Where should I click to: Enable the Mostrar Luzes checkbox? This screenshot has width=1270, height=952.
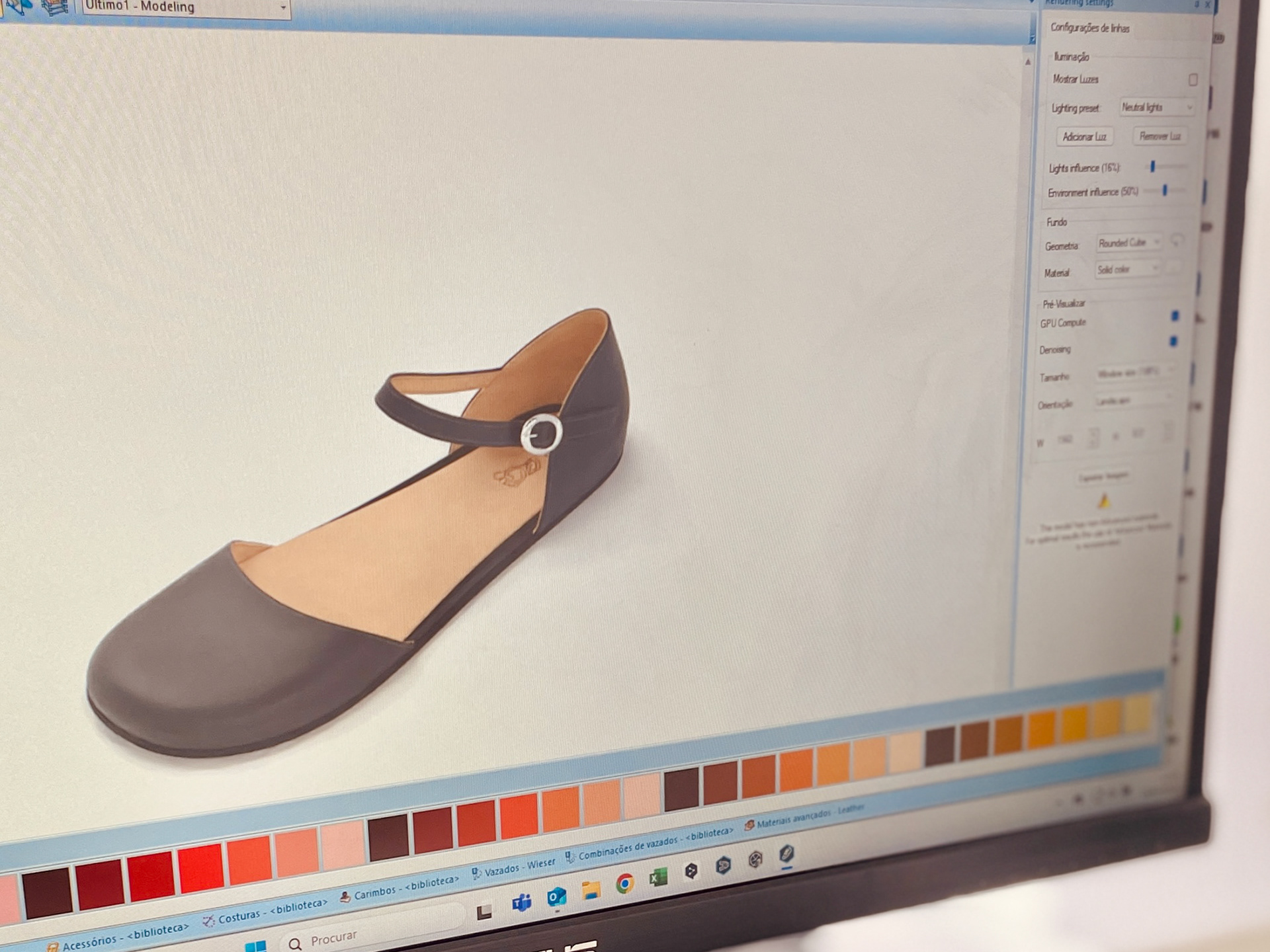click(x=1193, y=80)
